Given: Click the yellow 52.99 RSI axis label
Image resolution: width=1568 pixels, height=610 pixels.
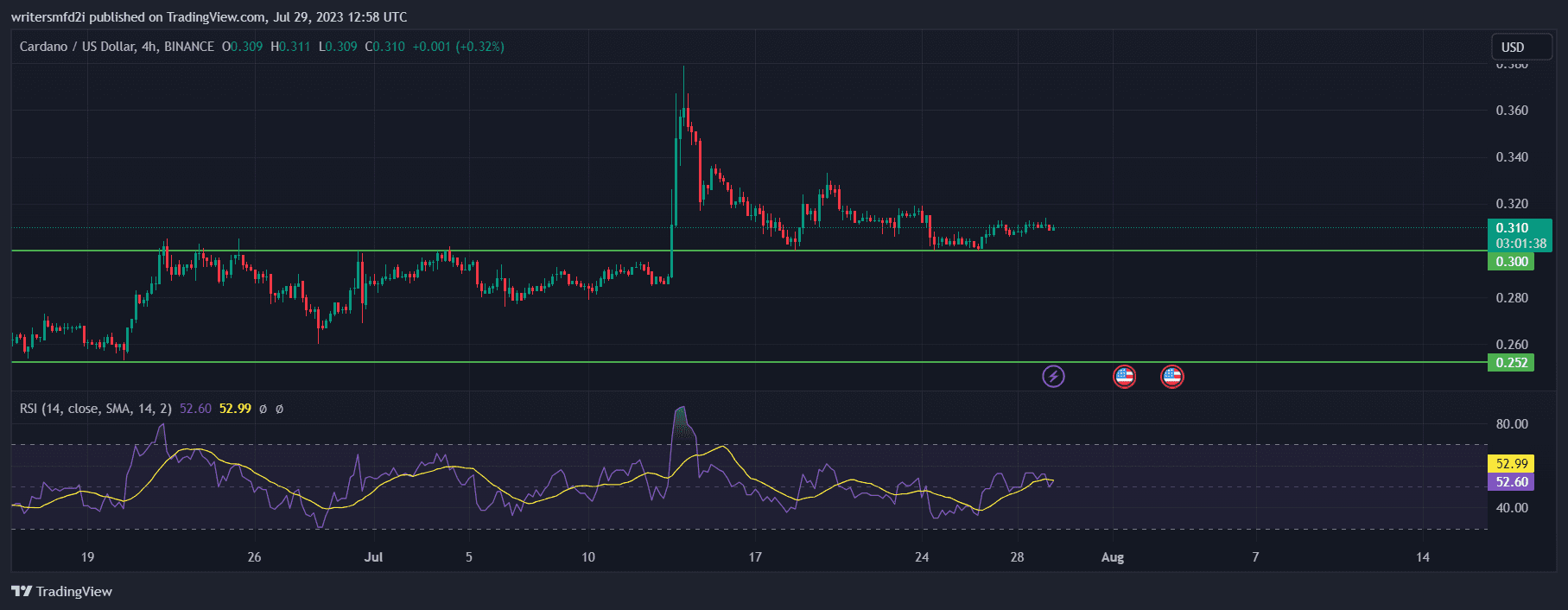Looking at the screenshot, I should [1511, 464].
